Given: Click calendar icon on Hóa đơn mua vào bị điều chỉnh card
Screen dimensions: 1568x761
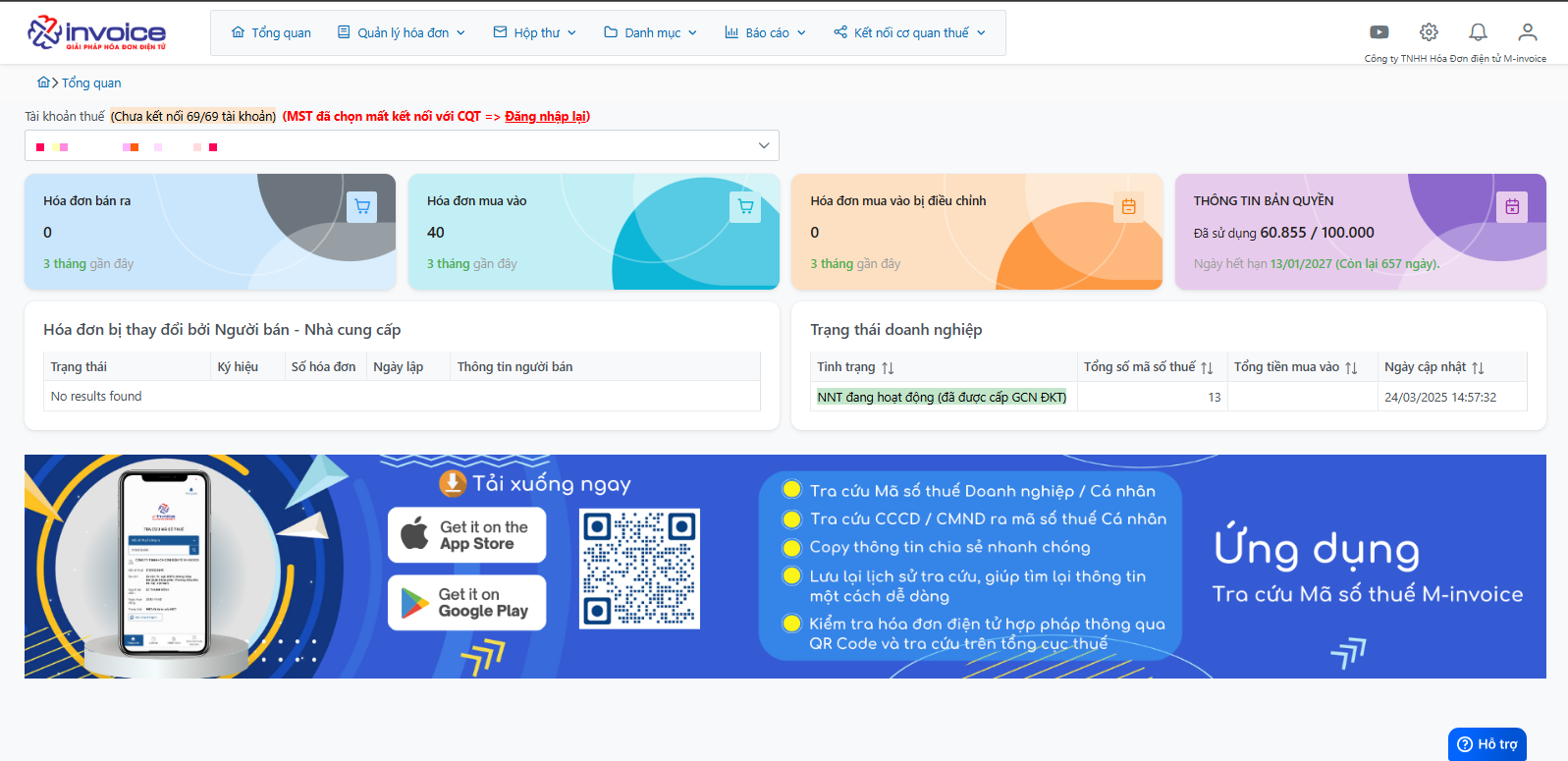Looking at the screenshot, I should (1128, 206).
